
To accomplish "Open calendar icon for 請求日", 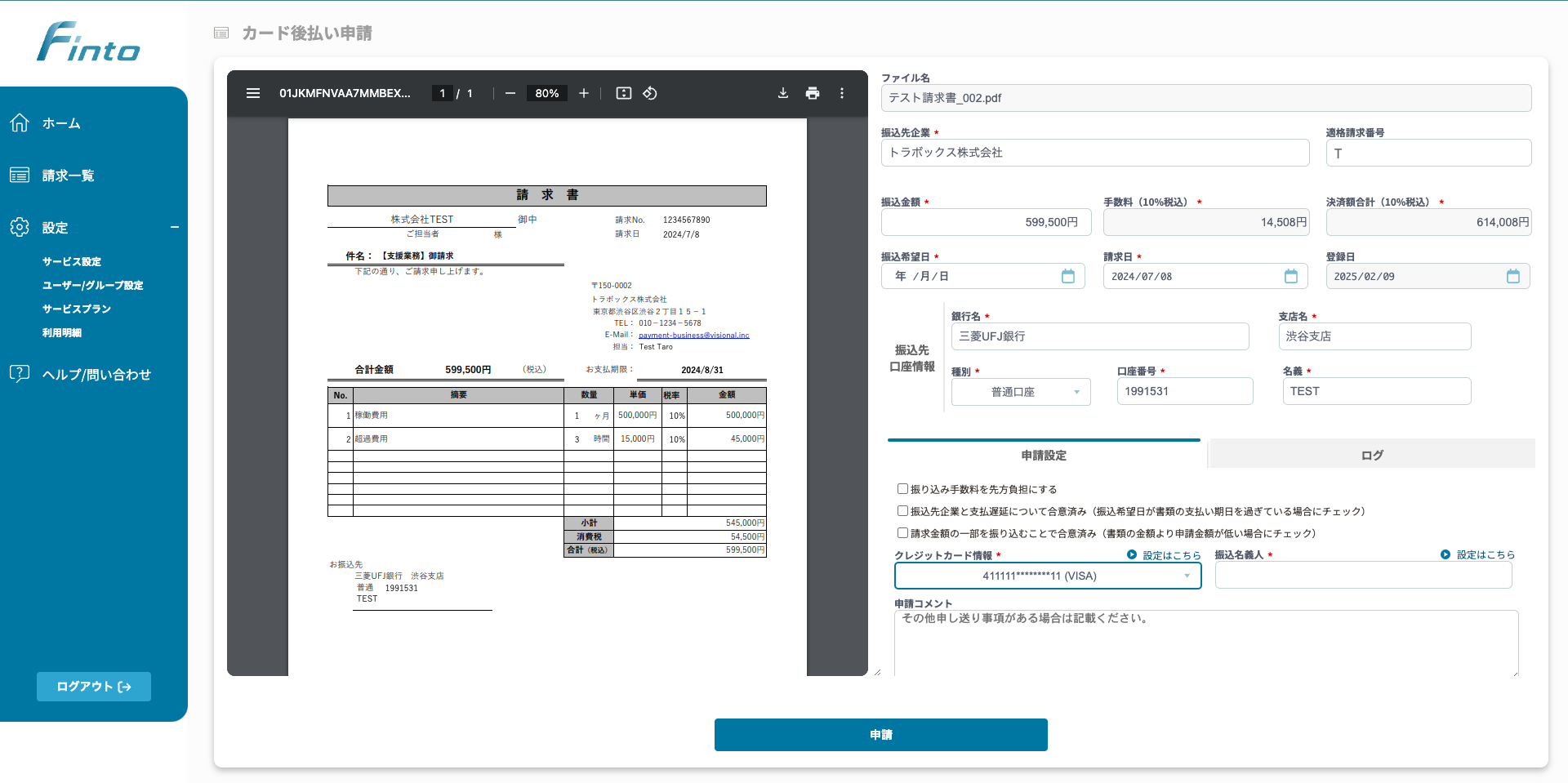I will click(1291, 276).
